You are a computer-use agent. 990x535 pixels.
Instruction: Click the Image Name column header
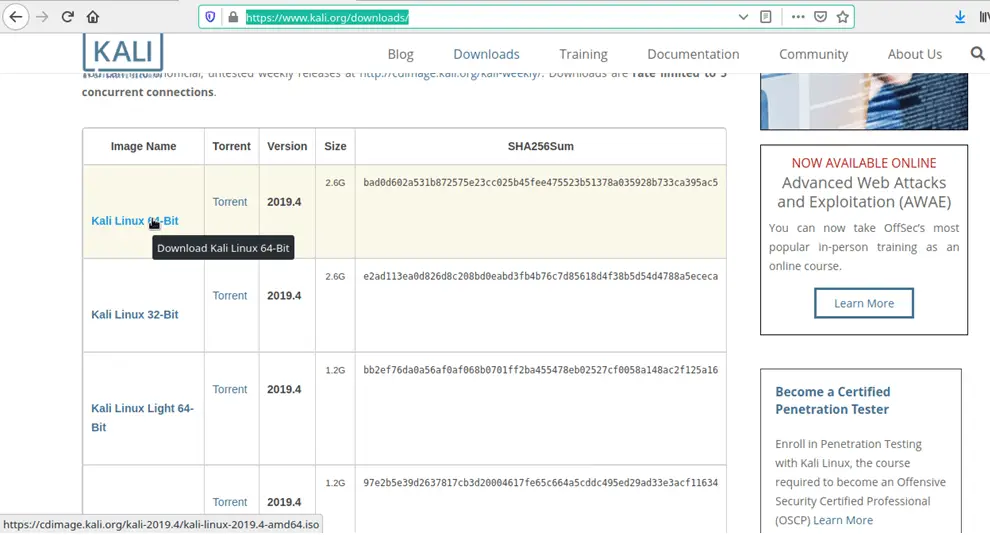[x=143, y=146]
